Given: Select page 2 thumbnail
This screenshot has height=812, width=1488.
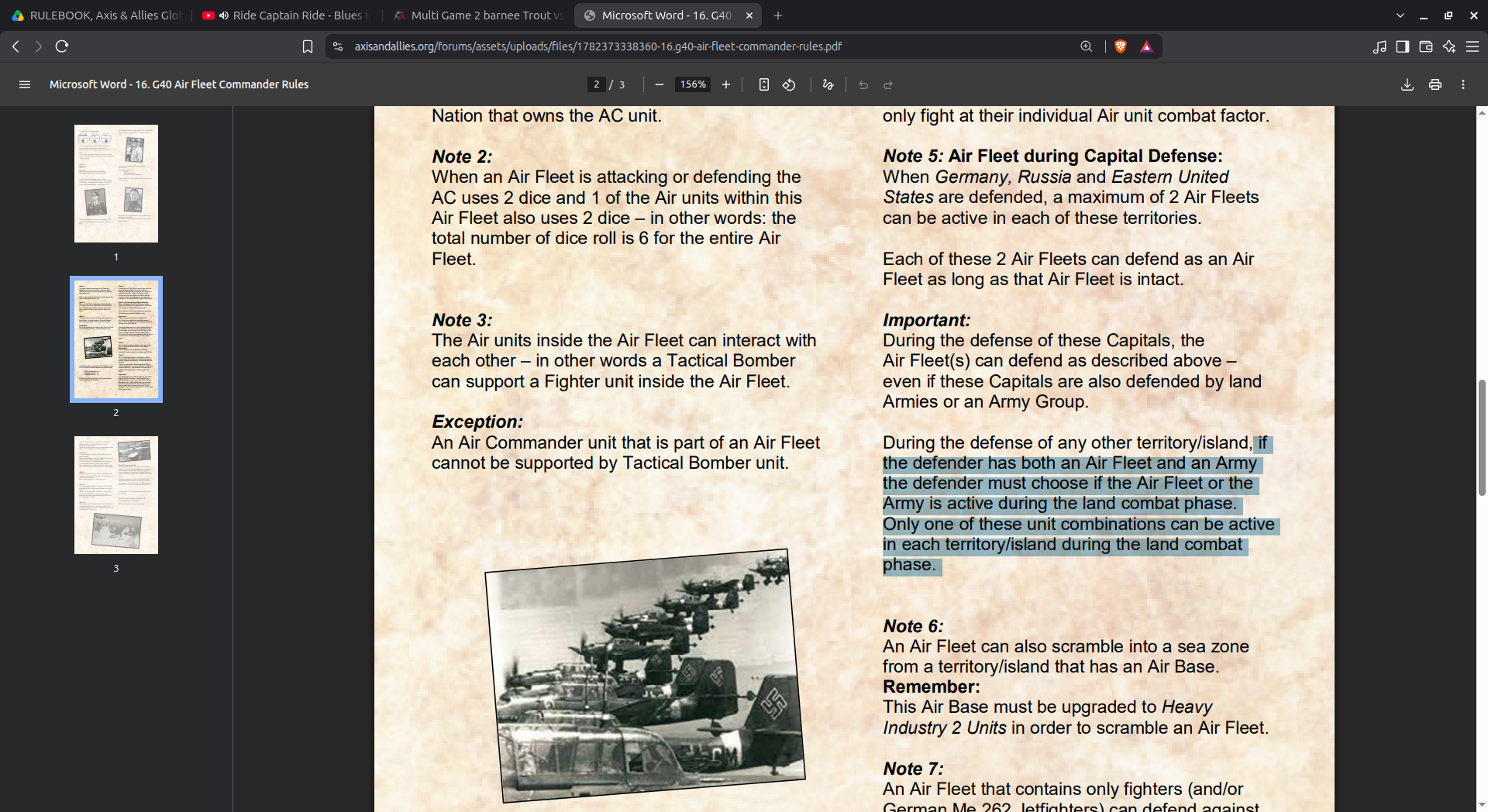Looking at the screenshot, I should click(116, 339).
